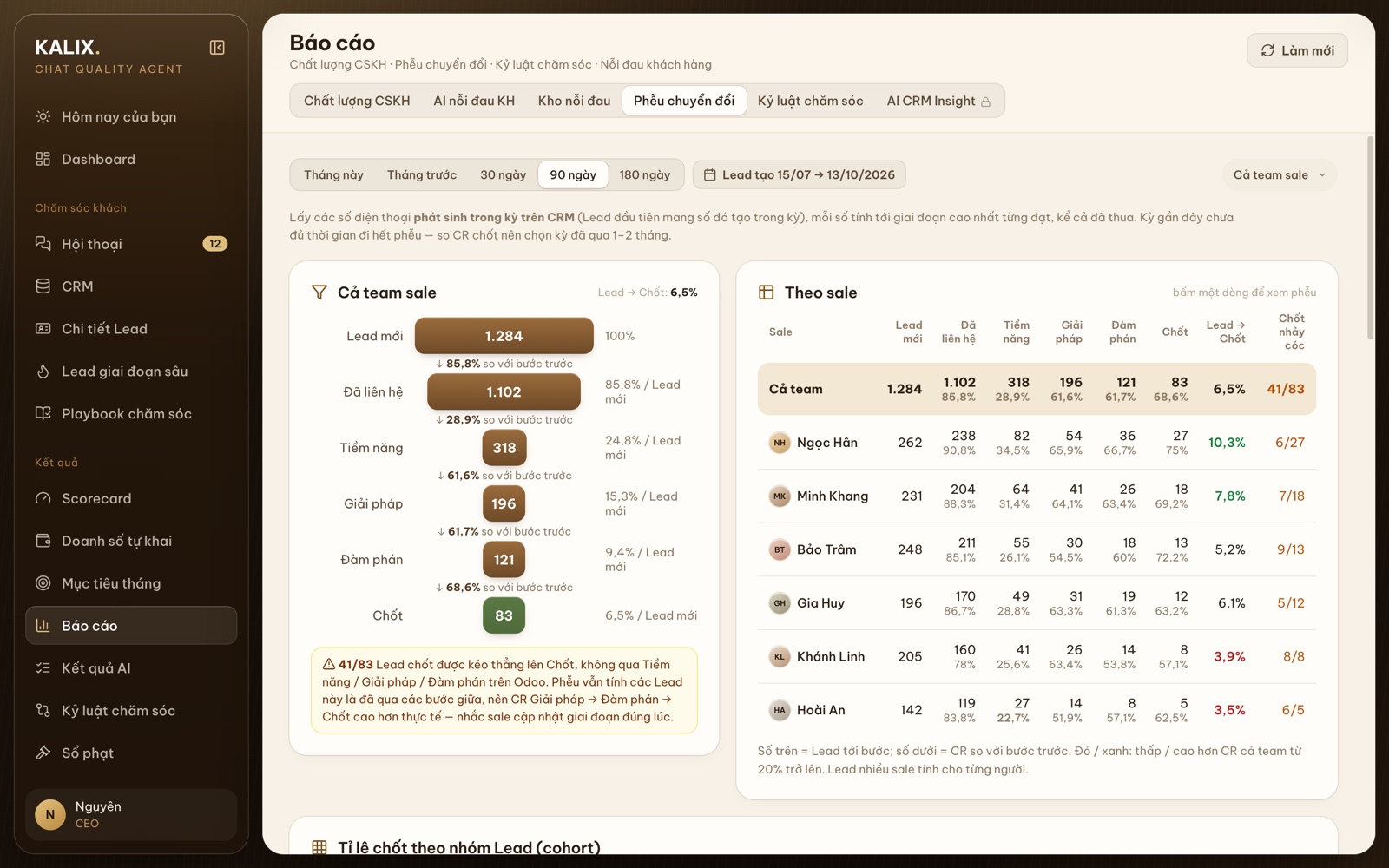Click Lead giai đoạn sâu flame icon
This screenshot has height=868, width=1389.
click(43, 372)
